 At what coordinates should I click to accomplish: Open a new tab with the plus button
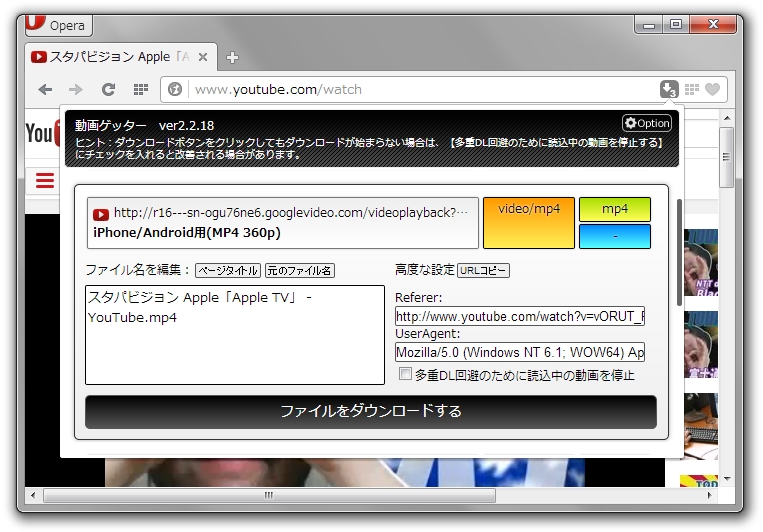coord(232,57)
